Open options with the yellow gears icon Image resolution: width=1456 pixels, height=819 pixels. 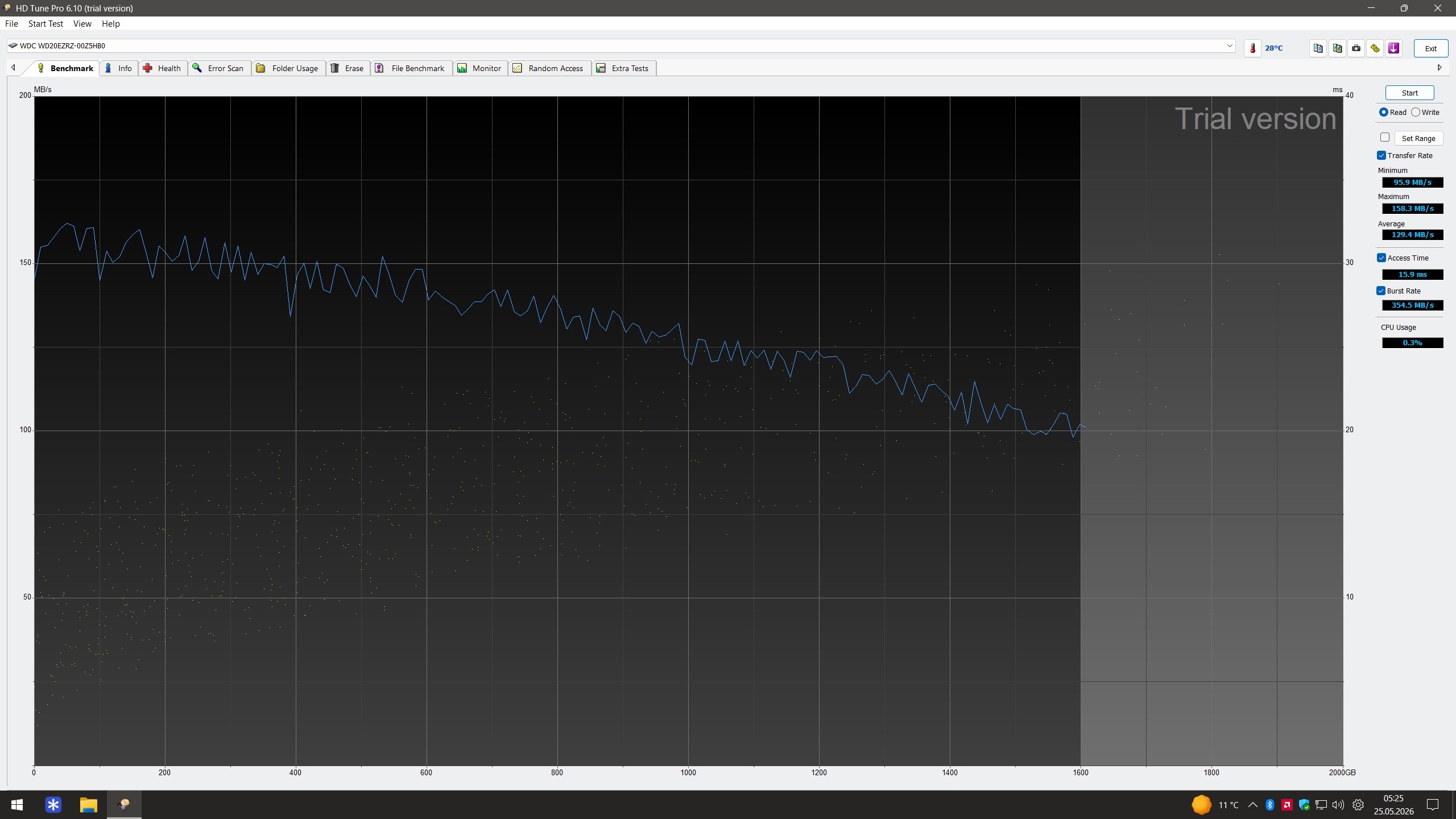(1375, 48)
